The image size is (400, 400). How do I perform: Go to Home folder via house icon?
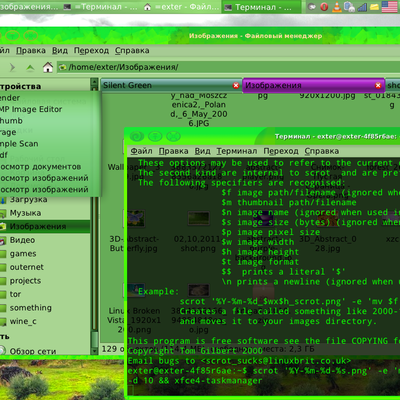[x=48, y=67]
